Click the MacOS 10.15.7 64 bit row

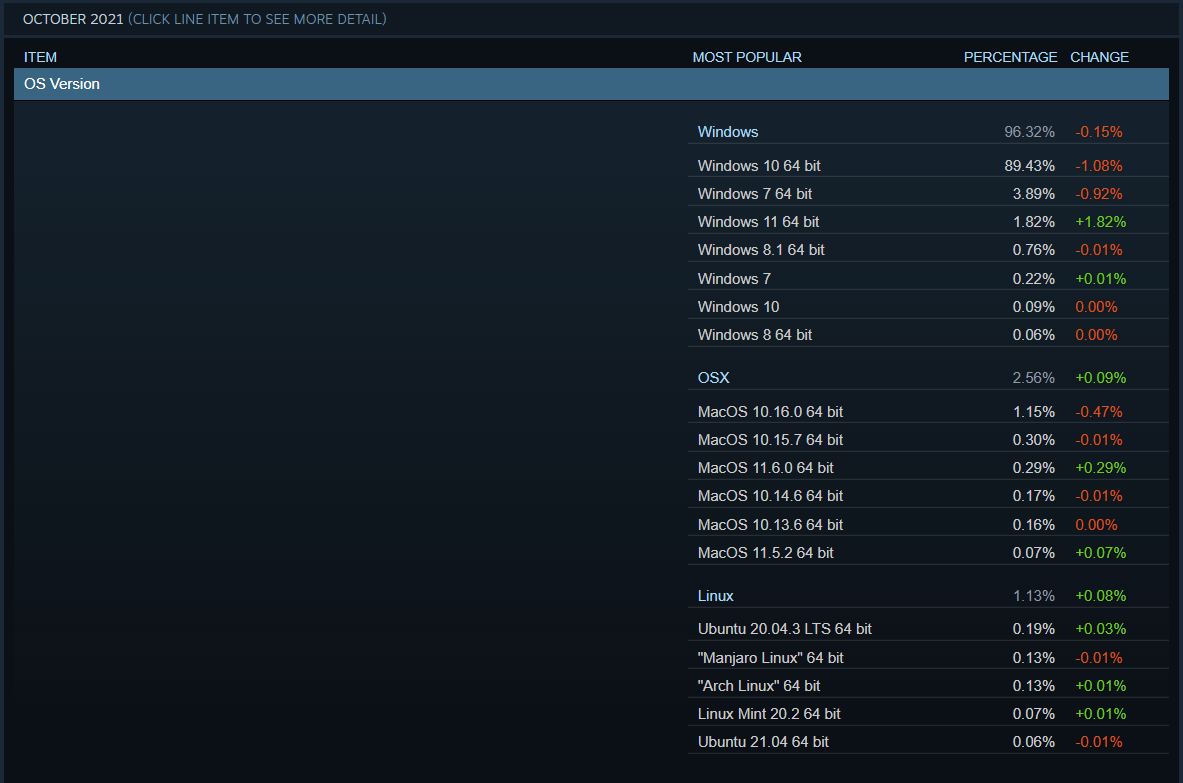(928, 440)
